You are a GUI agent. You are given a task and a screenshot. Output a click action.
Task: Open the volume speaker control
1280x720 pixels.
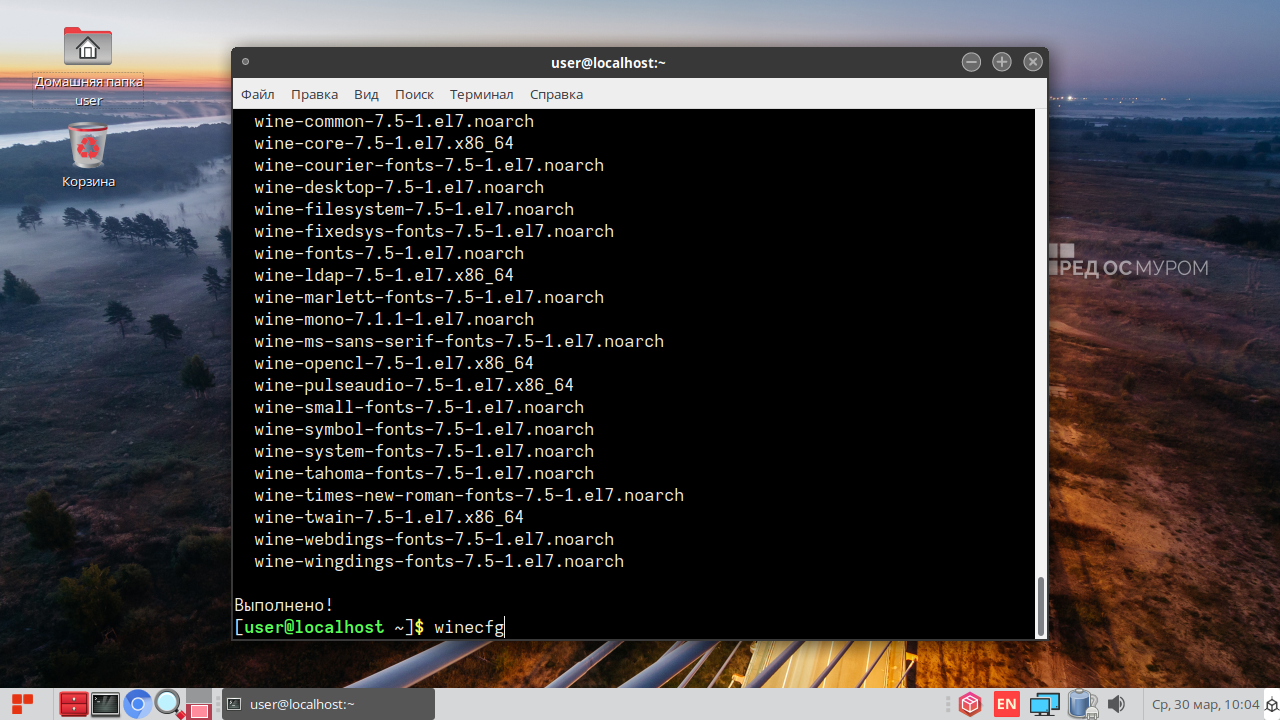tap(1116, 704)
